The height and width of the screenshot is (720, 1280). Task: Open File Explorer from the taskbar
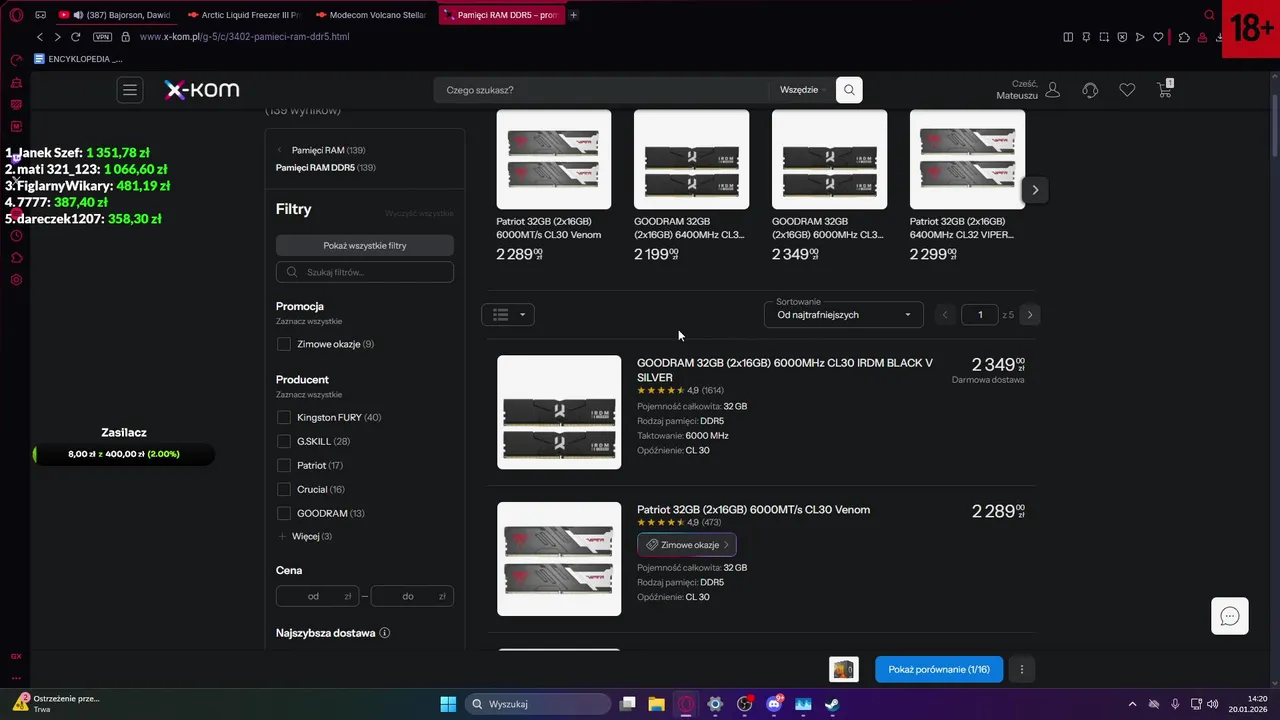[656, 704]
